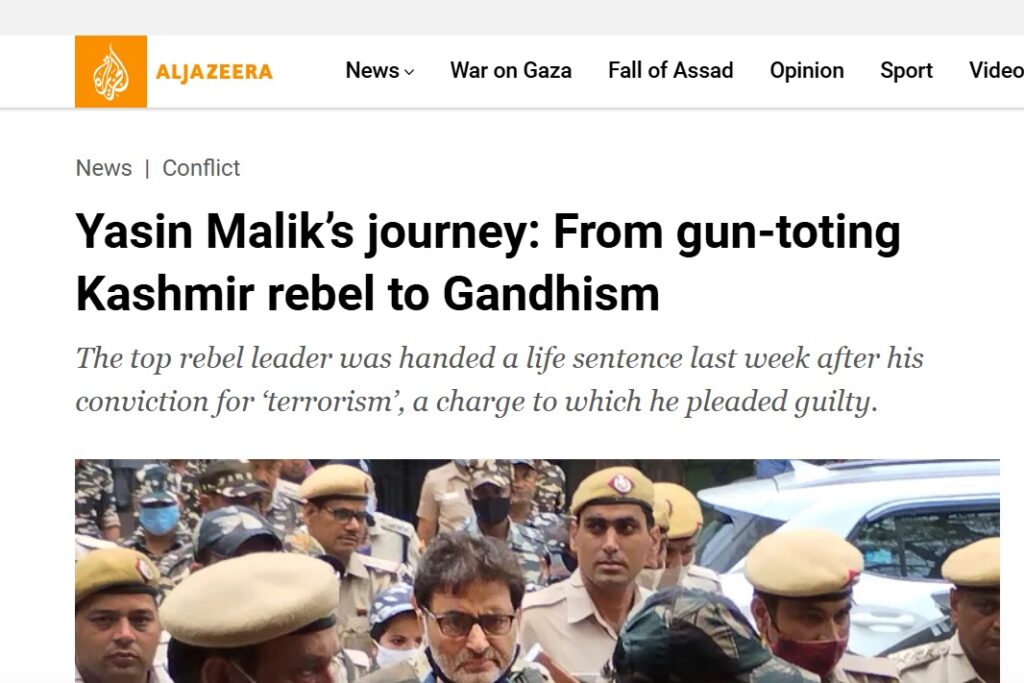Open the News navigation menu
The image size is (1024, 683).
(x=372, y=70)
